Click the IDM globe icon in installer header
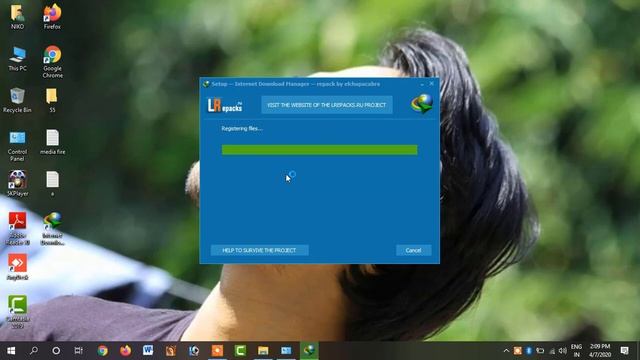This screenshot has height=360, width=640. tap(422, 104)
